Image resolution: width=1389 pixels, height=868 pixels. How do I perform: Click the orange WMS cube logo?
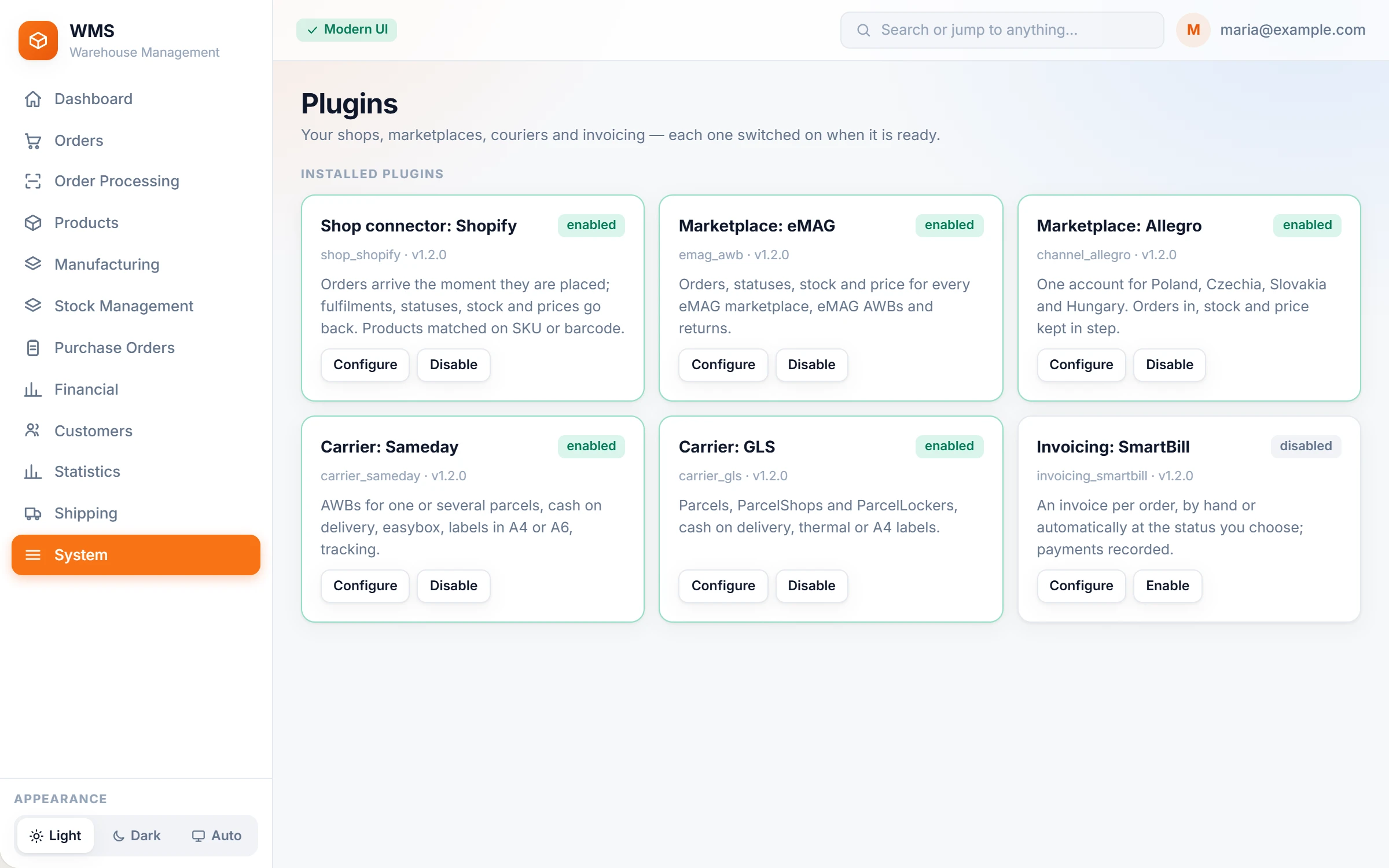point(38,41)
